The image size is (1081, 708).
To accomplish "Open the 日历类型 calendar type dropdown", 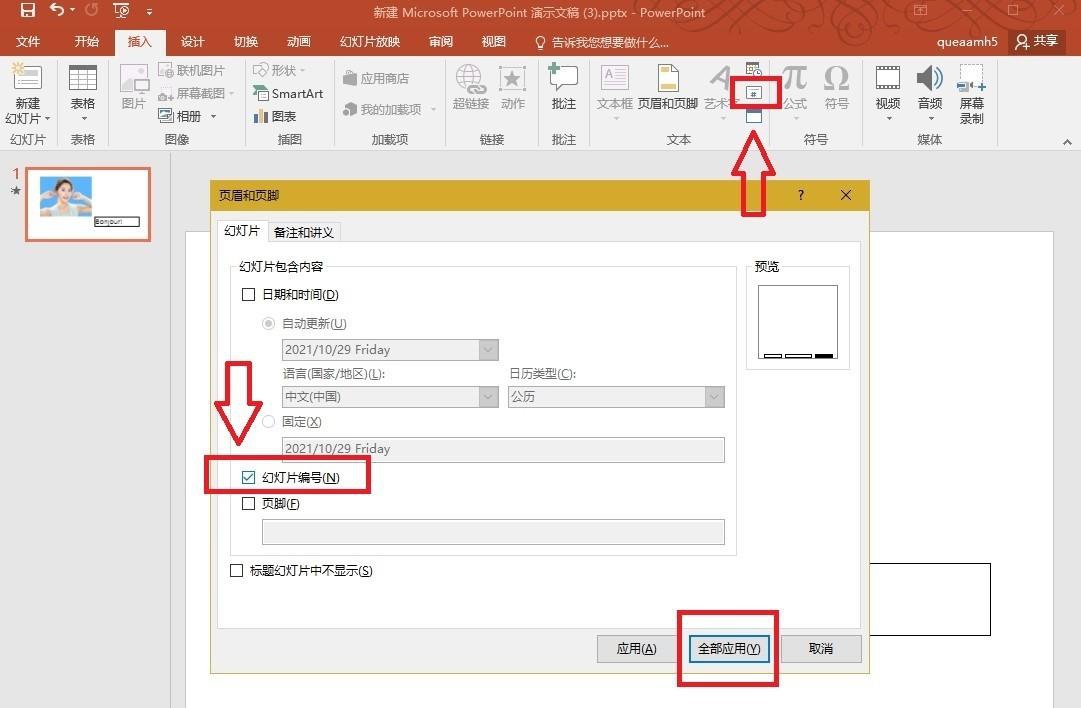I will click(x=713, y=397).
